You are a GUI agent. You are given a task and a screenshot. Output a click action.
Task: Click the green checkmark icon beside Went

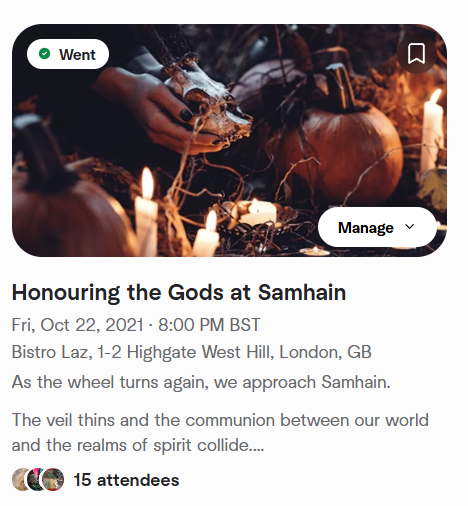44,54
